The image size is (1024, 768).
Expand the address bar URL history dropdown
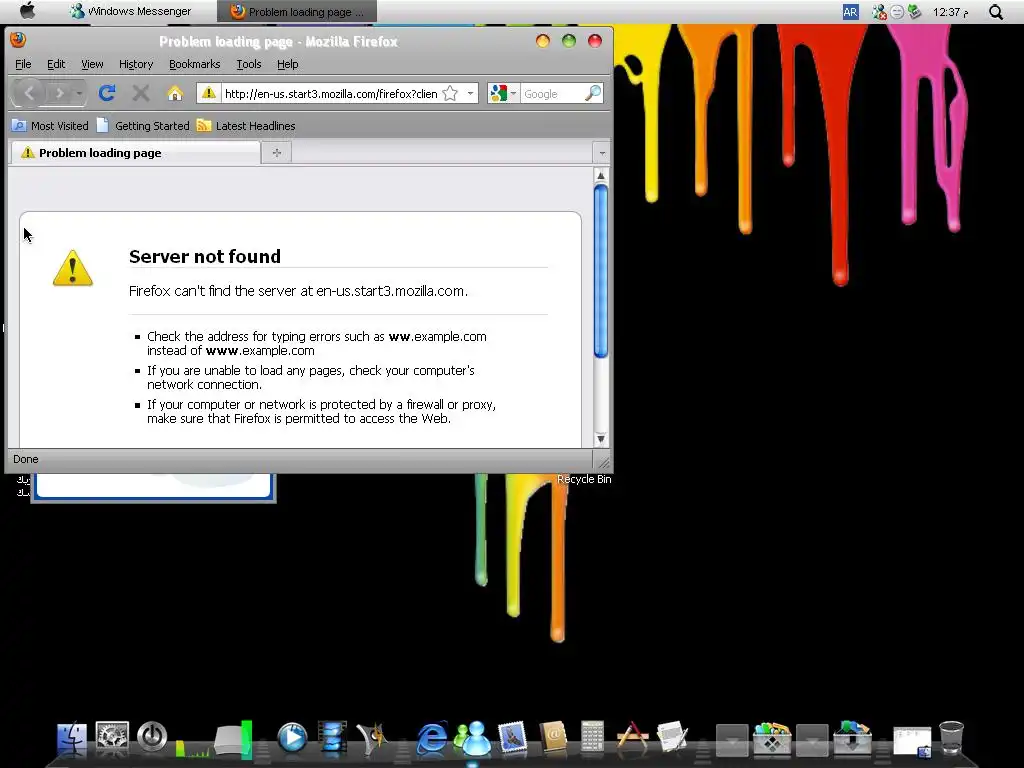470,93
